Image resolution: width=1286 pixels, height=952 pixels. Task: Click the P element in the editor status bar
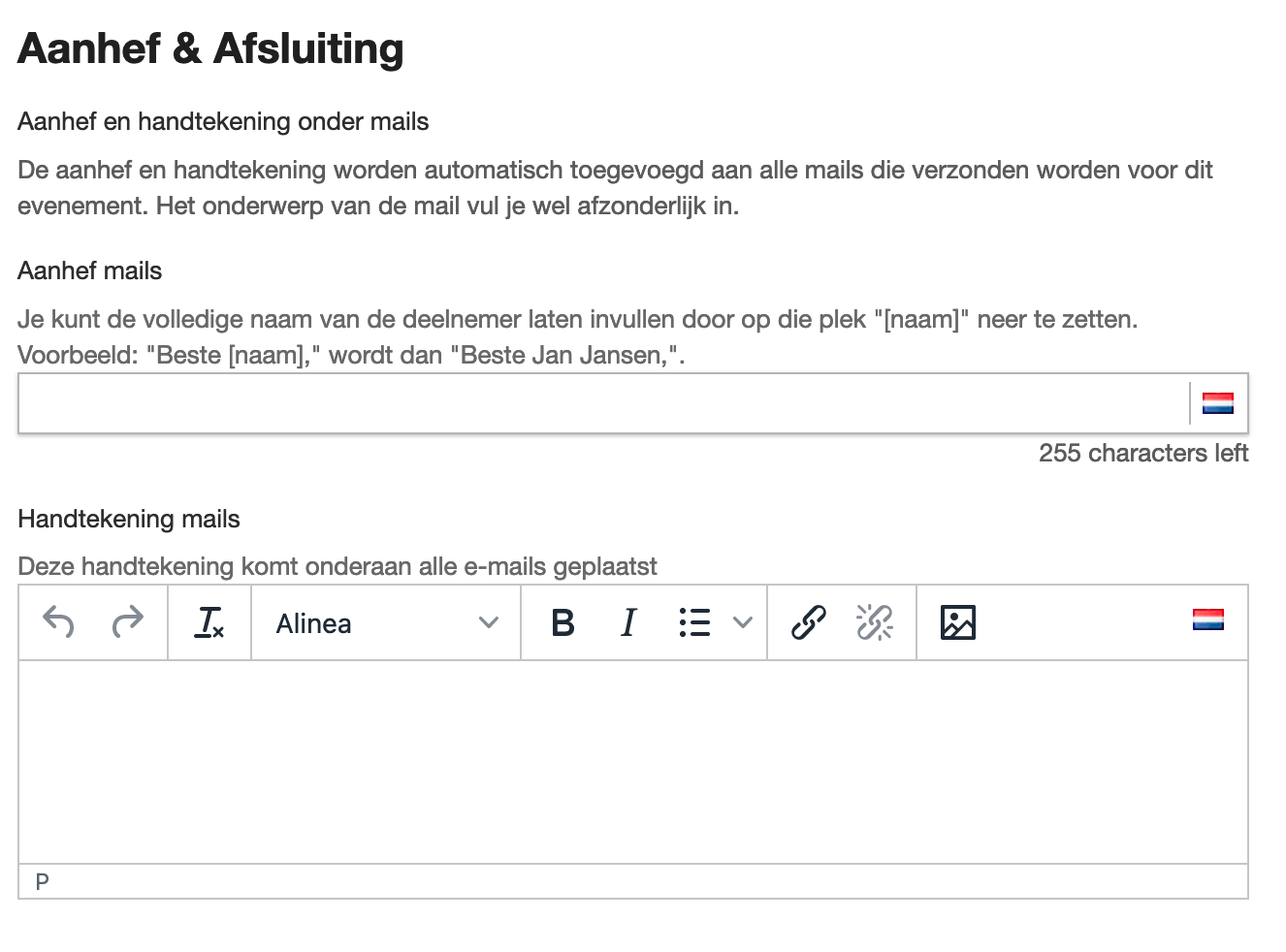41,881
